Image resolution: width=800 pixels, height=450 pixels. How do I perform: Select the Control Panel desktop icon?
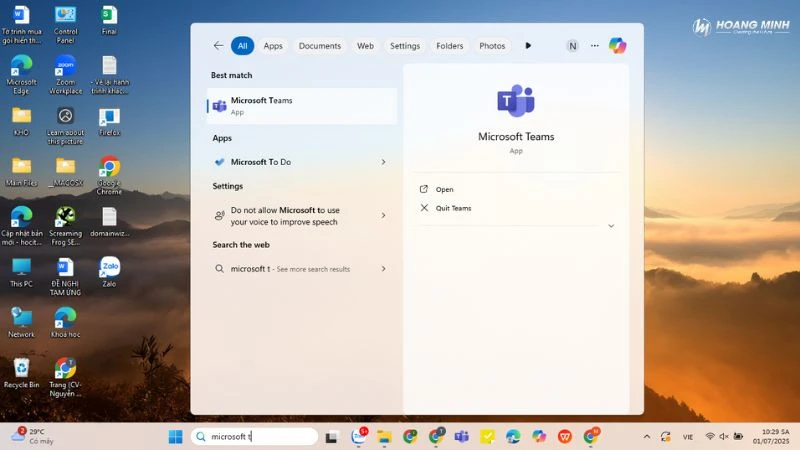coord(65,24)
